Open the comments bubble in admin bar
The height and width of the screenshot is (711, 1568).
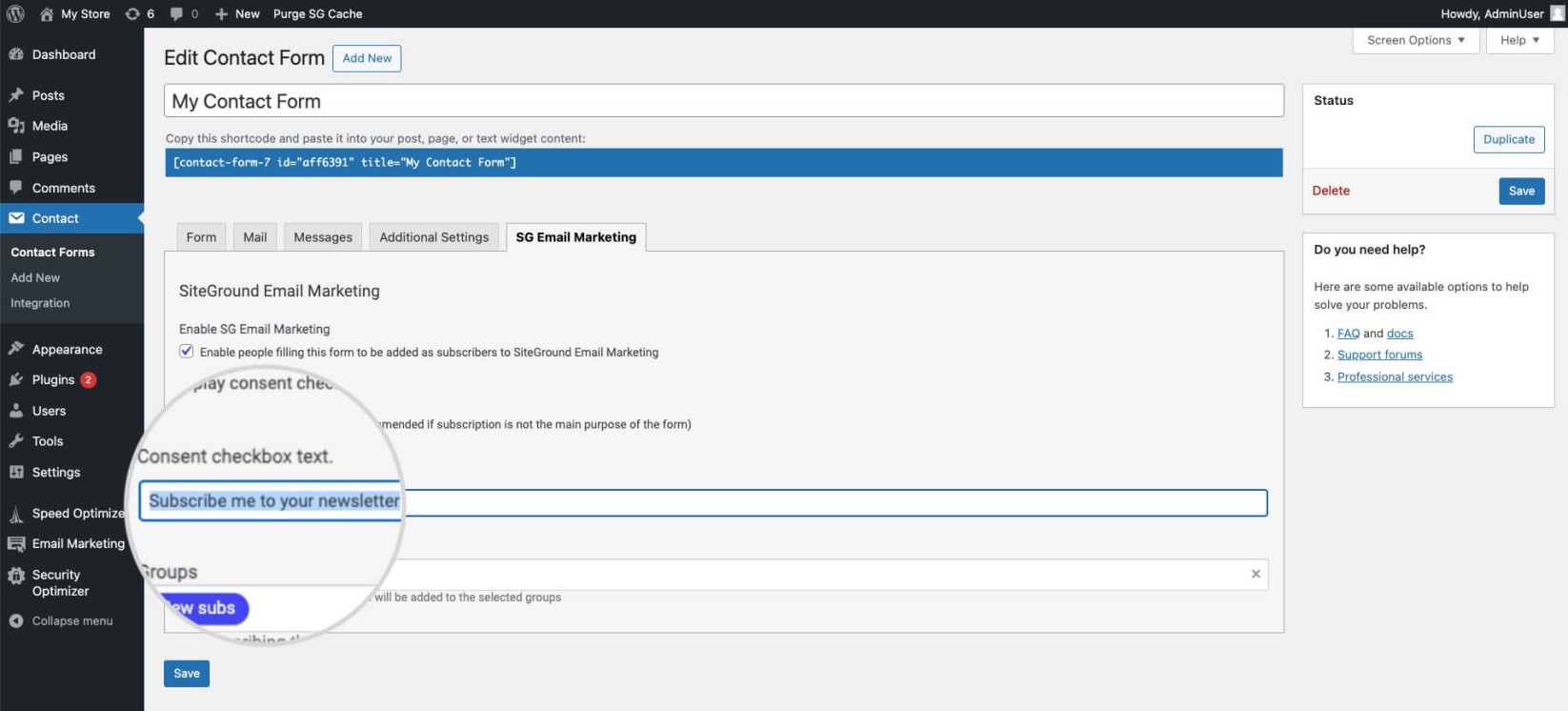coord(176,14)
